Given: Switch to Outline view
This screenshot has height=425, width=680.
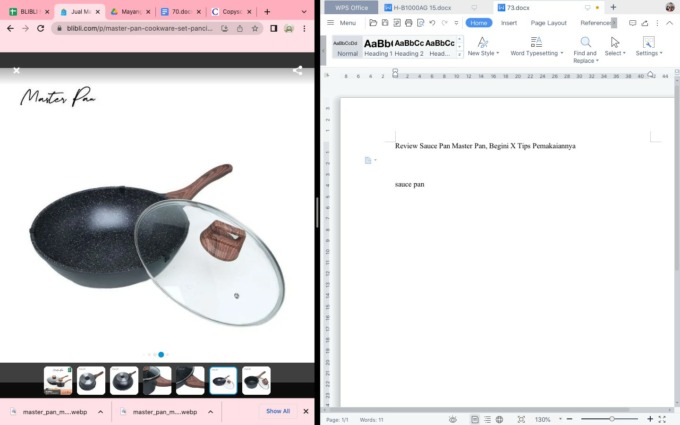Looking at the screenshot, I should (x=487, y=419).
